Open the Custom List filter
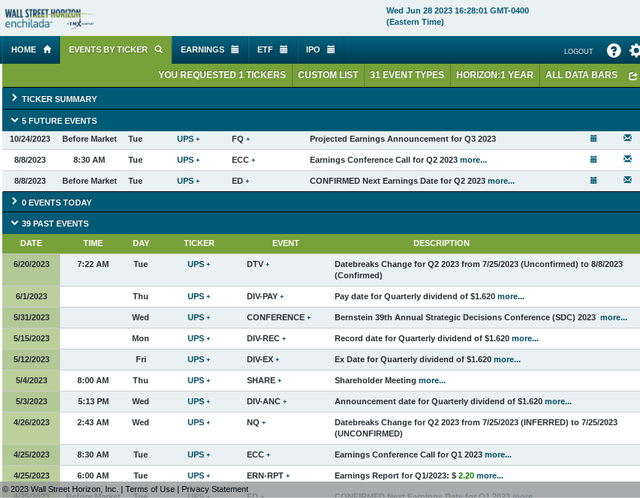Screen dimensions: 640x498 coord(328,75)
